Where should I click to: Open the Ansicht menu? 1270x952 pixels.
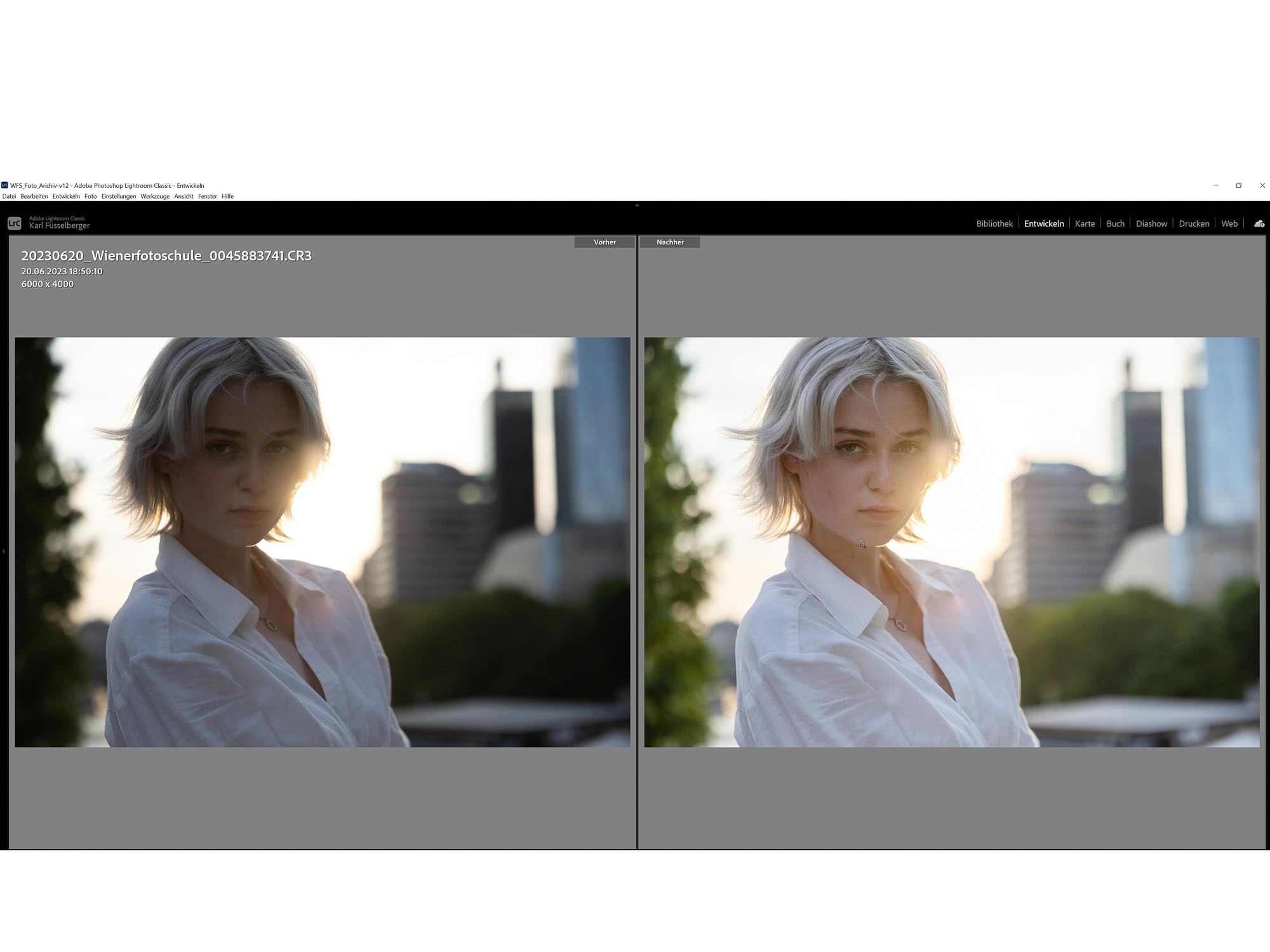click(x=184, y=197)
